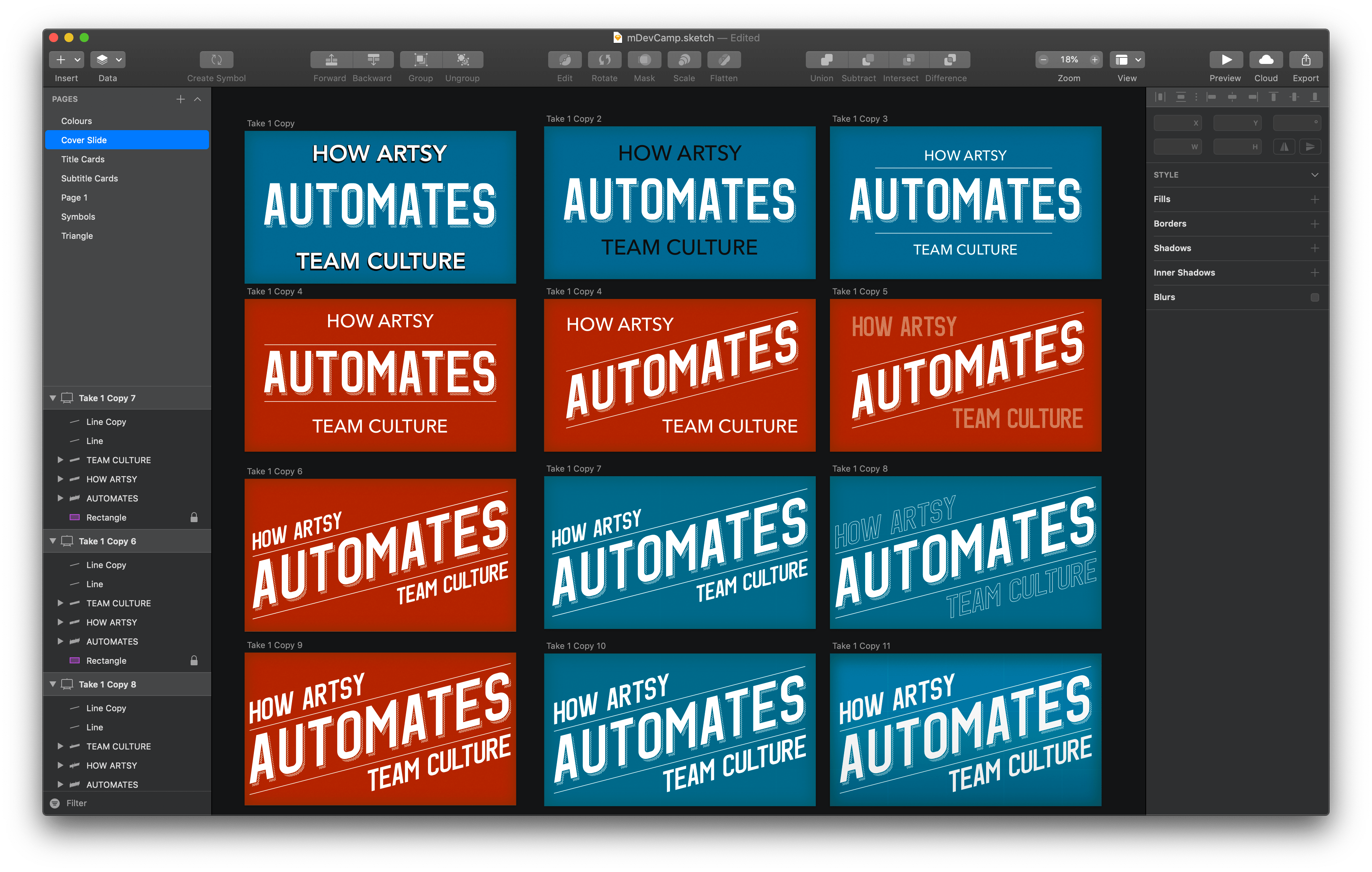Screen dimensions: 1372x872
Task: Select the Take 1 Copy 5 artboard thumbnail
Action: coord(965,376)
